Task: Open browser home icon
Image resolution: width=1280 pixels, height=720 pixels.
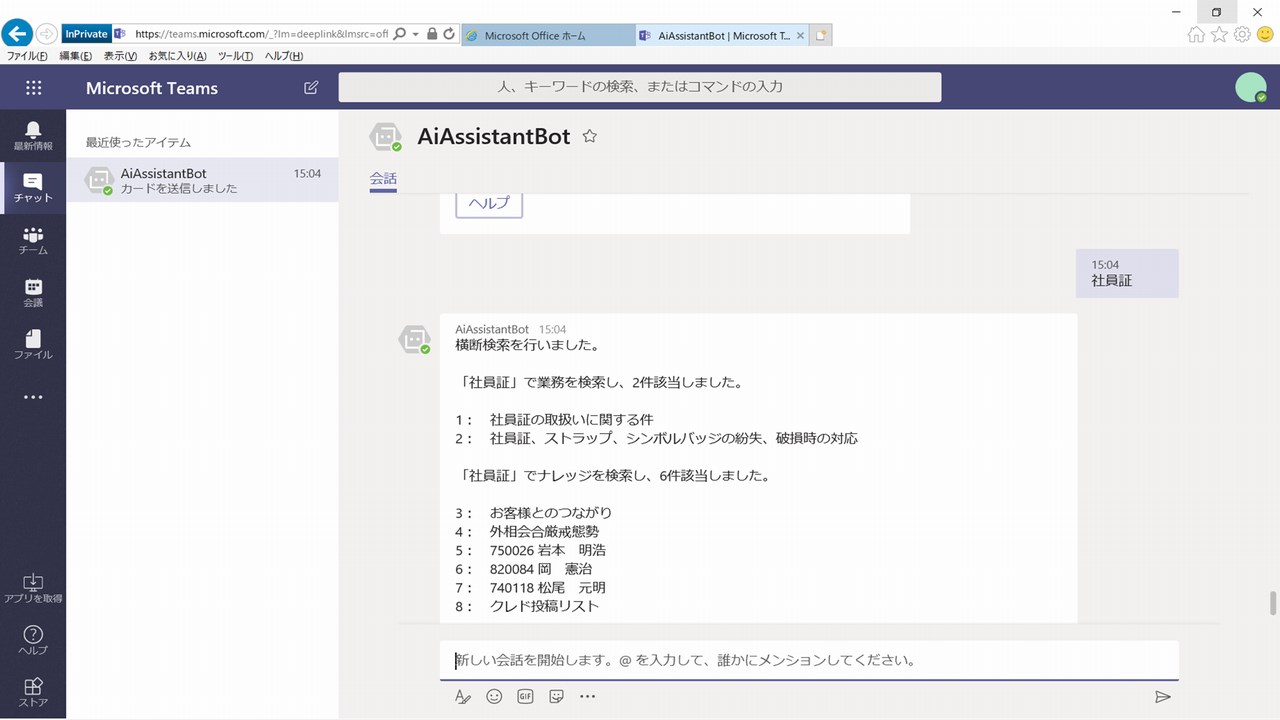Action: tap(1196, 34)
